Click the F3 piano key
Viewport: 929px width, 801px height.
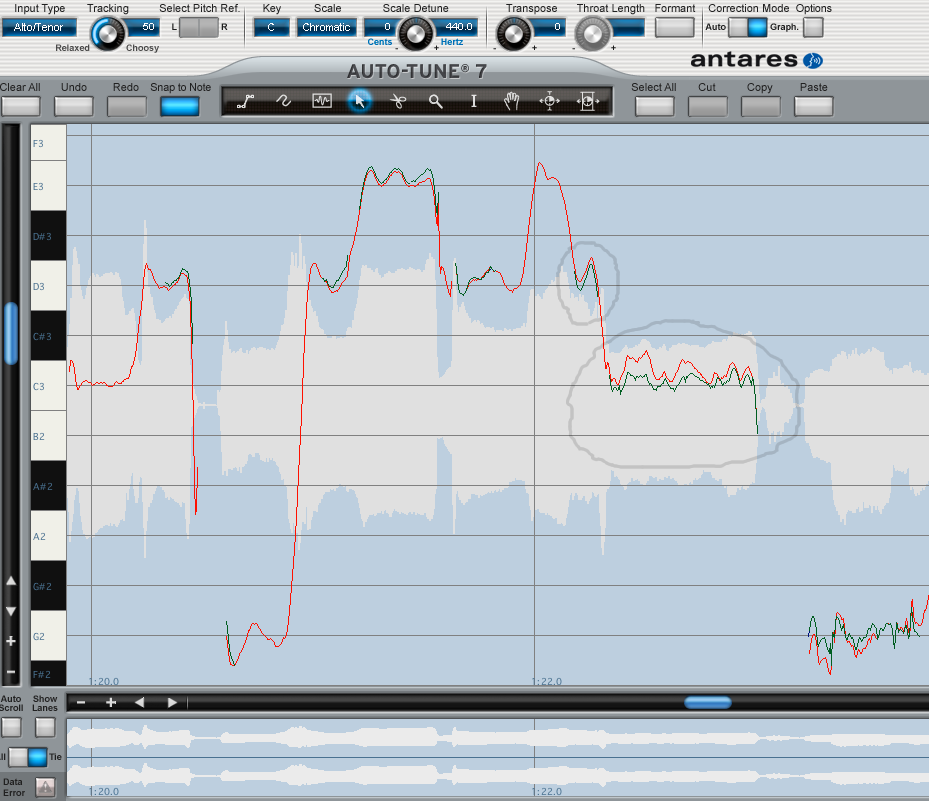pyautogui.click(x=49, y=143)
